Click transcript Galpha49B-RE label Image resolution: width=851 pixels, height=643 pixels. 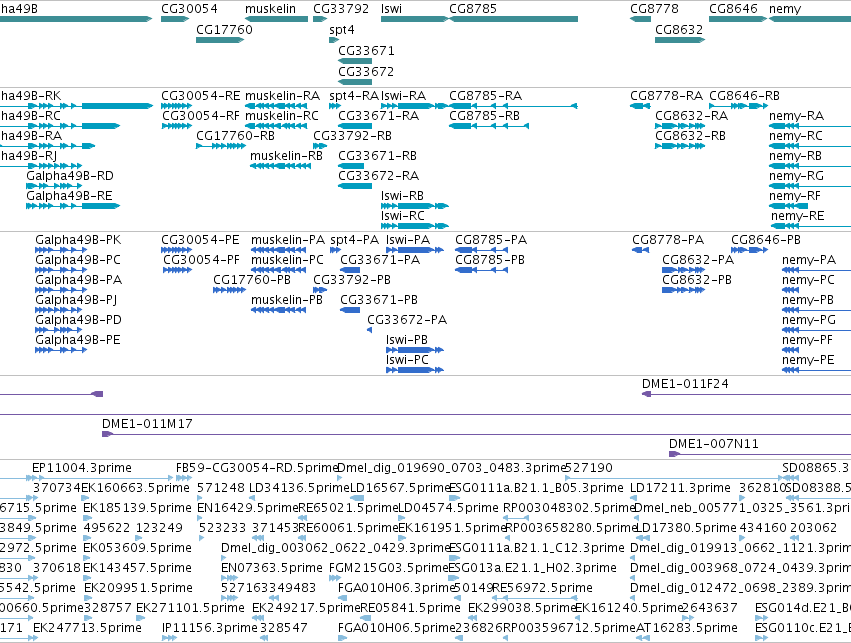tap(69, 196)
